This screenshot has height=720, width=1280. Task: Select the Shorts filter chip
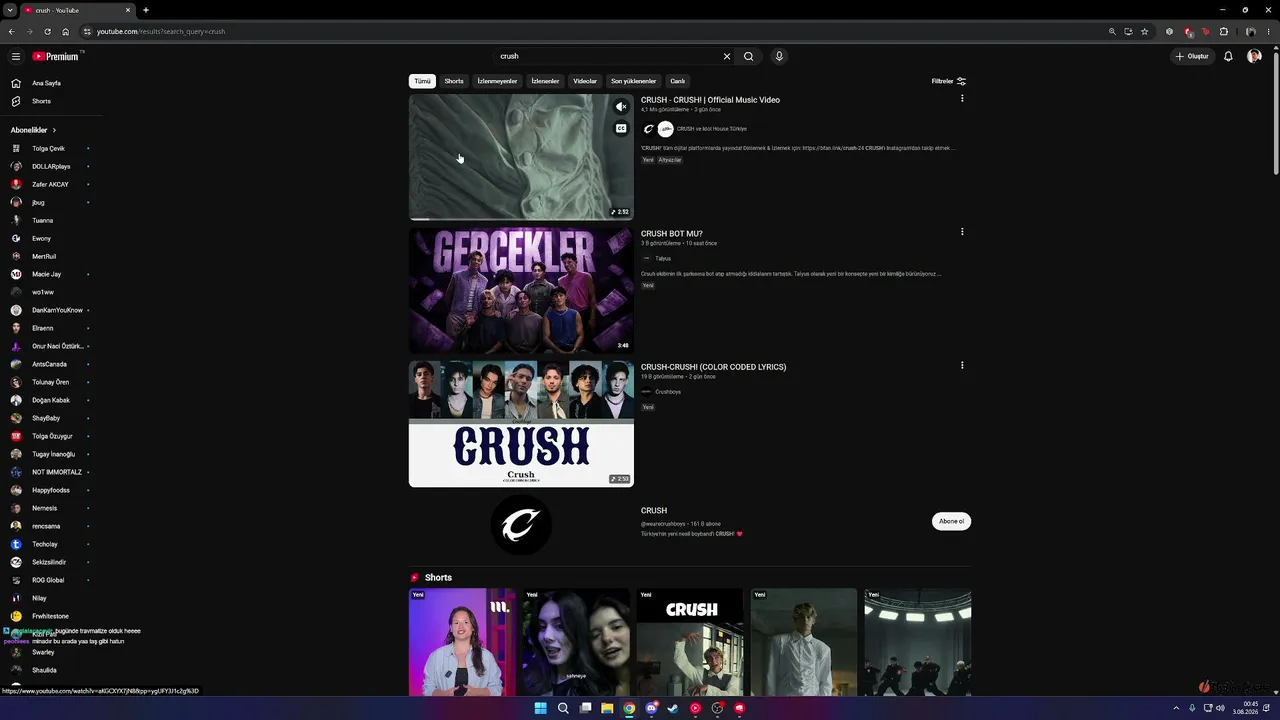(x=454, y=81)
